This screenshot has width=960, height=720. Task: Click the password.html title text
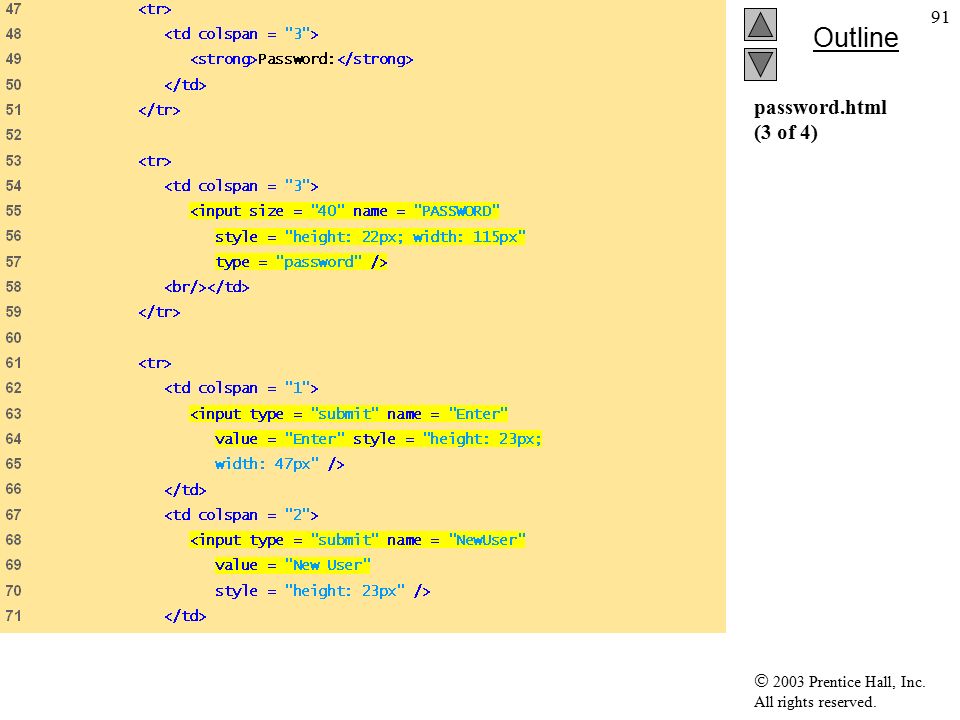click(x=820, y=108)
